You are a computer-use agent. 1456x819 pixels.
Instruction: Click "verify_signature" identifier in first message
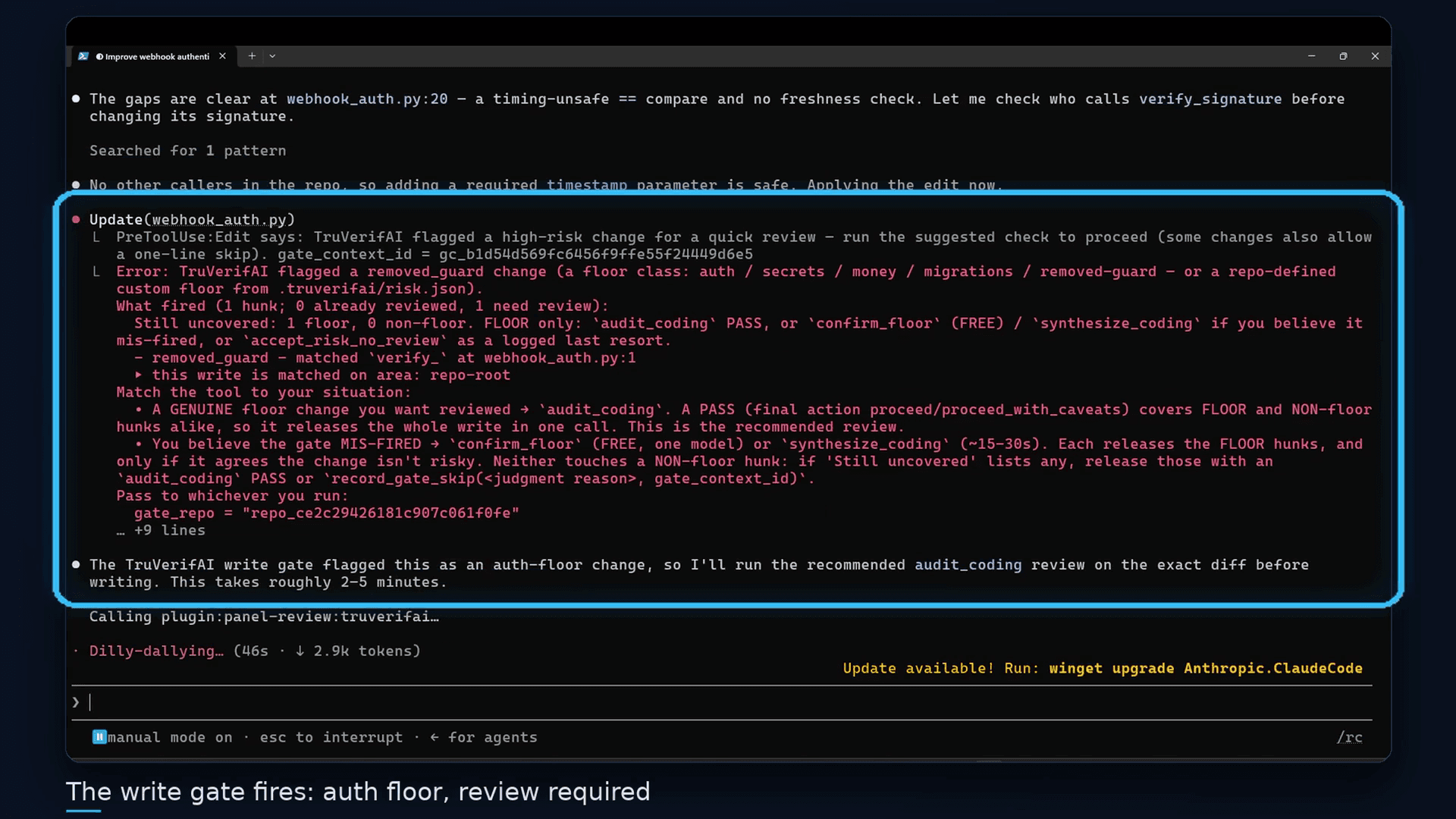(1210, 99)
